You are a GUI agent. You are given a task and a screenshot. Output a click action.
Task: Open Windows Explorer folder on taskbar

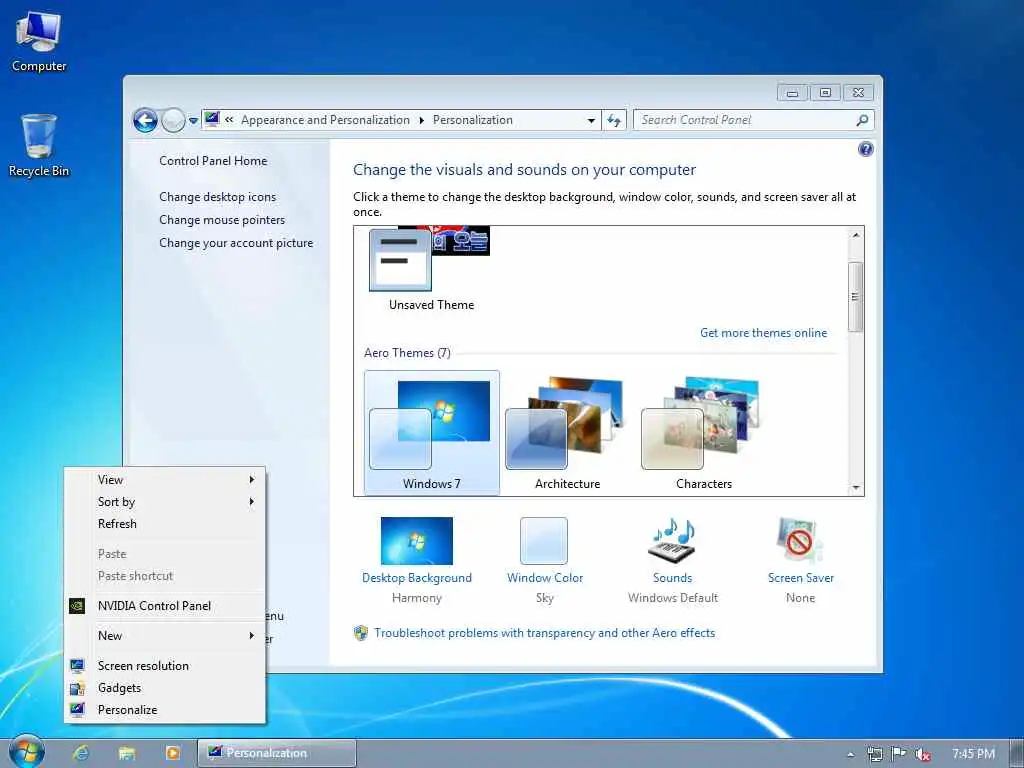[127, 753]
